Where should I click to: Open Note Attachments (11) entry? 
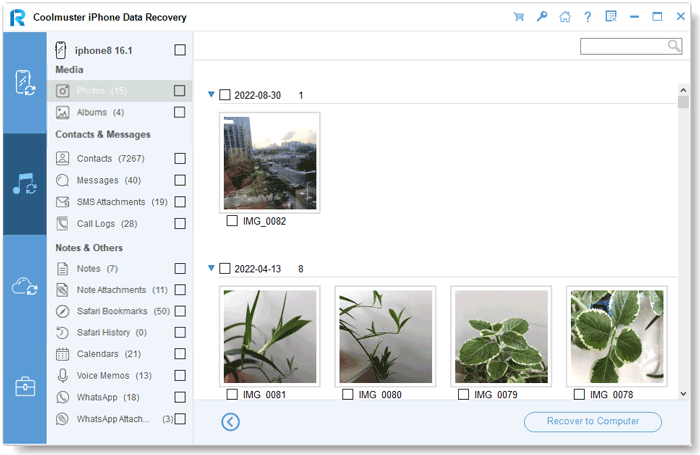pos(122,290)
